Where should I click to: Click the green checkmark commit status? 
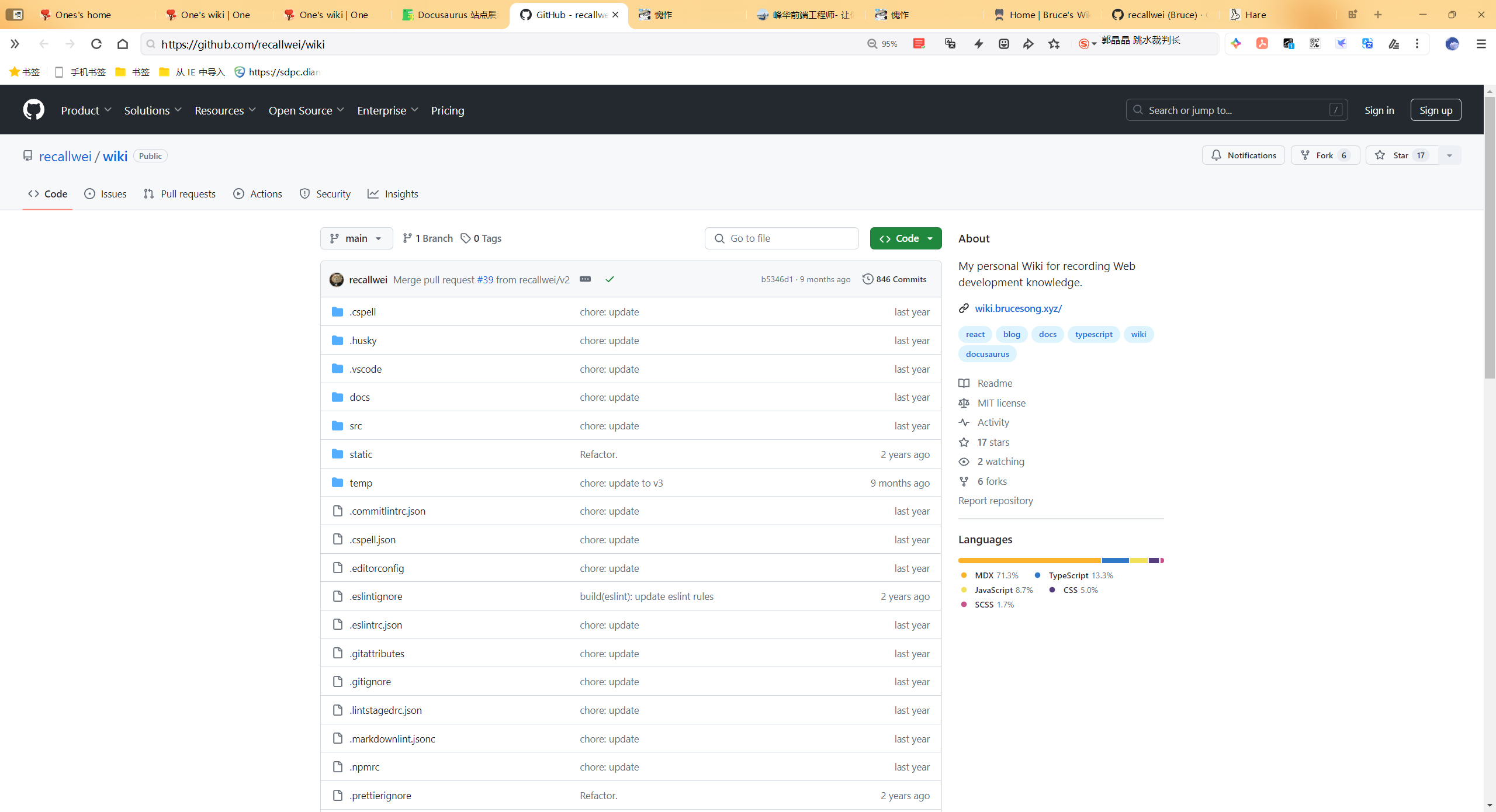tap(610, 279)
